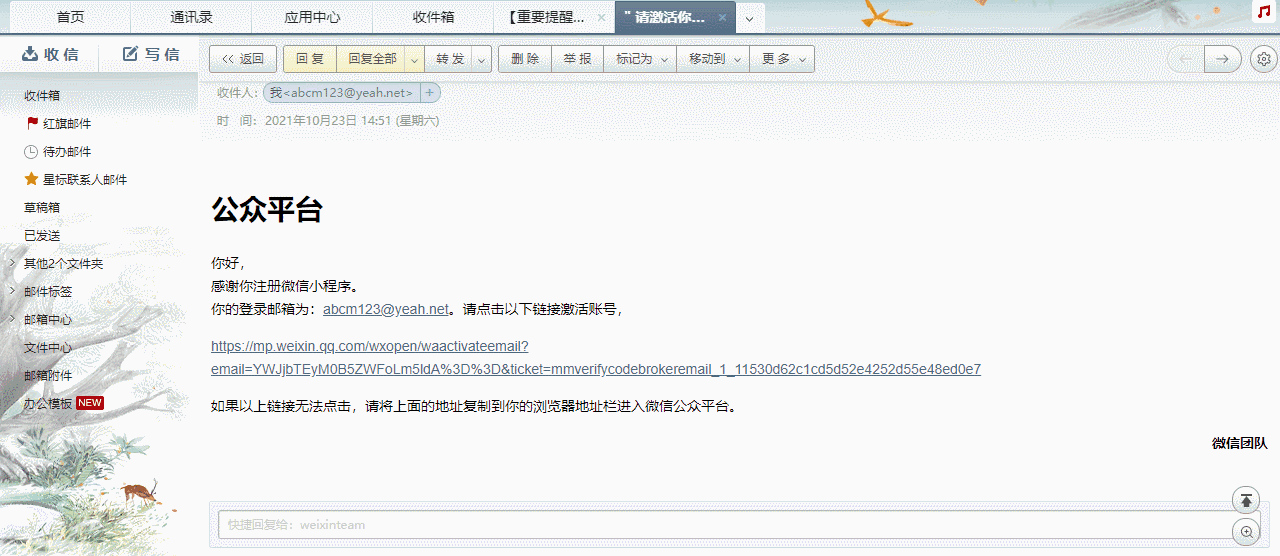Click the 收信 receive mail button
This screenshot has height=556, width=1280.
point(50,54)
